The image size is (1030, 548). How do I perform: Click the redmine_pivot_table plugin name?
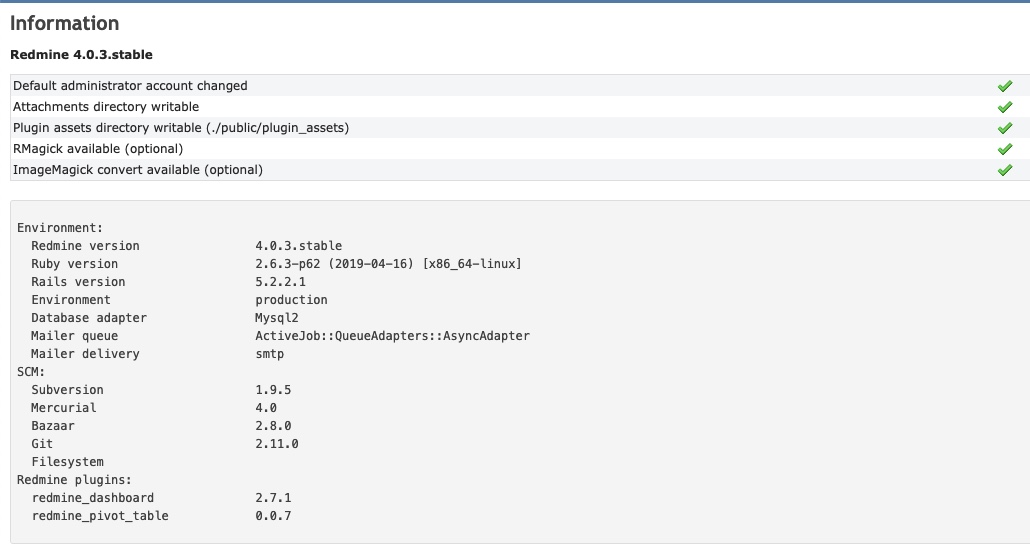[x=100, y=516]
